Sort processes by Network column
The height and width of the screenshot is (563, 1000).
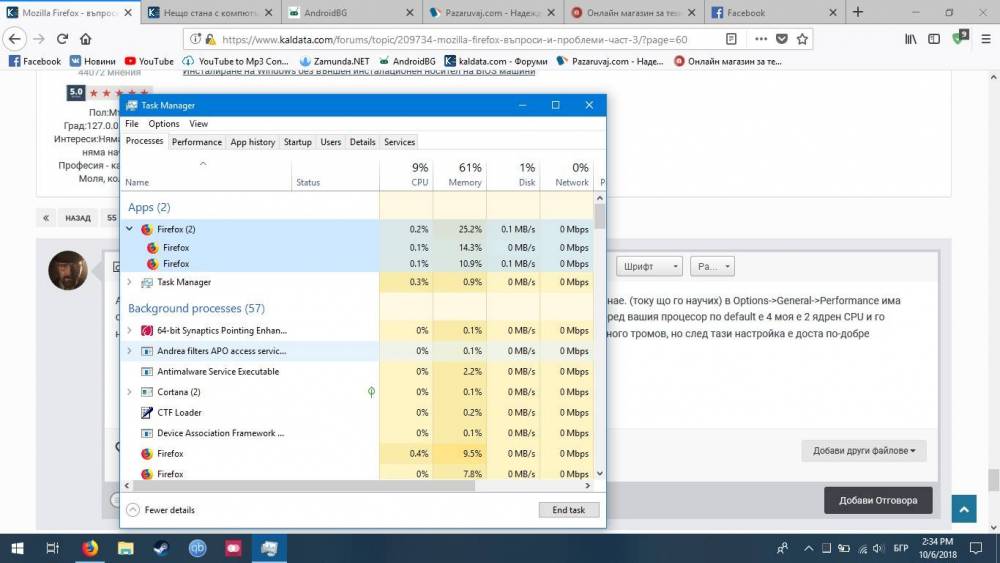tap(567, 175)
